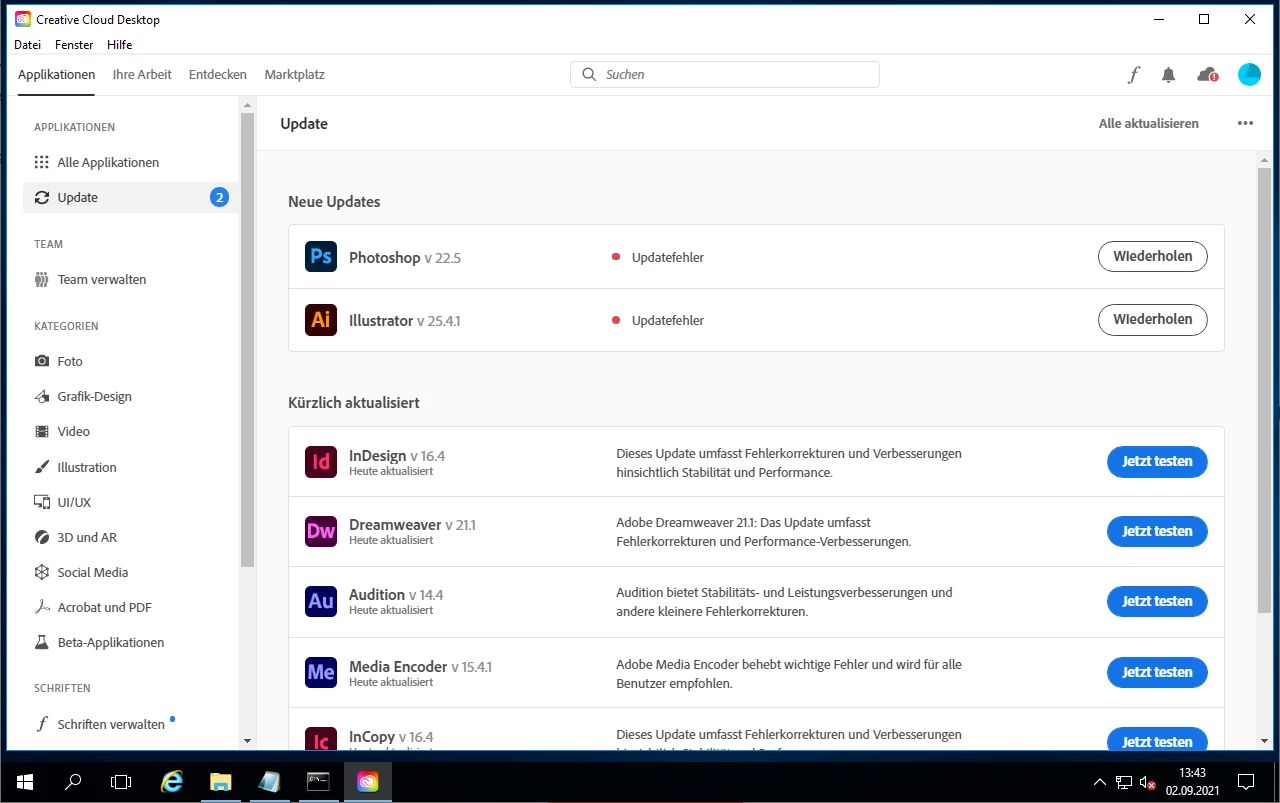Click the Illustrator app icon
1280x803 pixels.
point(321,320)
